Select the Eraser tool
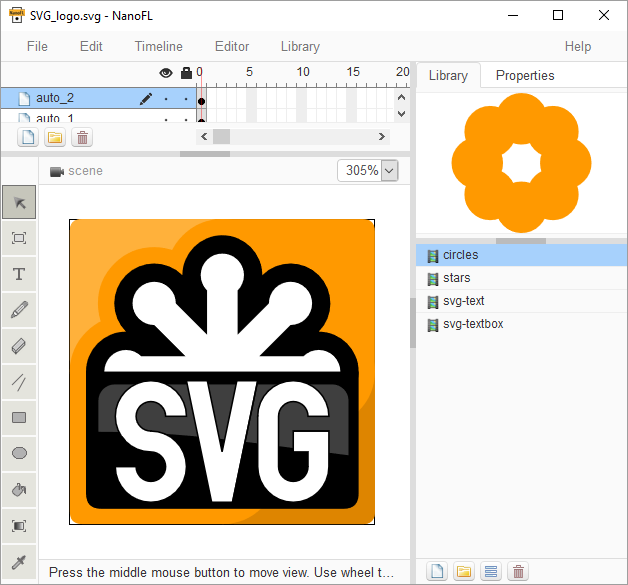Viewport: 628px width, 585px height. [x=19, y=346]
